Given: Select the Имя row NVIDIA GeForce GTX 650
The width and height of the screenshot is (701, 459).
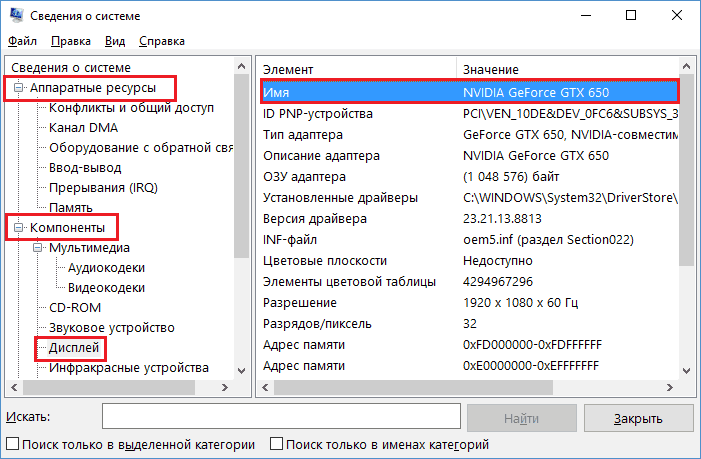Looking at the screenshot, I should [469, 93].
